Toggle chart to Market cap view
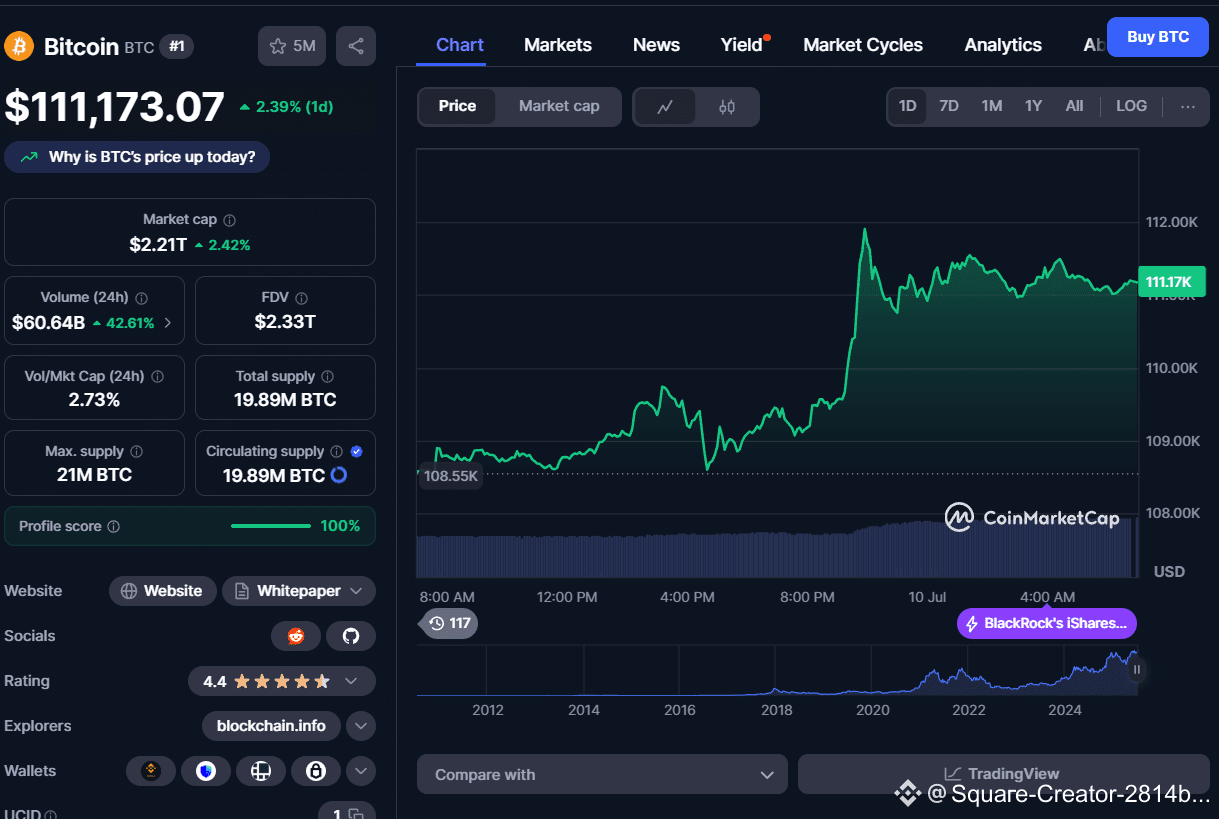Image resolution: width=1219 pixels, height=819 pixels. (x=559, y=106)
